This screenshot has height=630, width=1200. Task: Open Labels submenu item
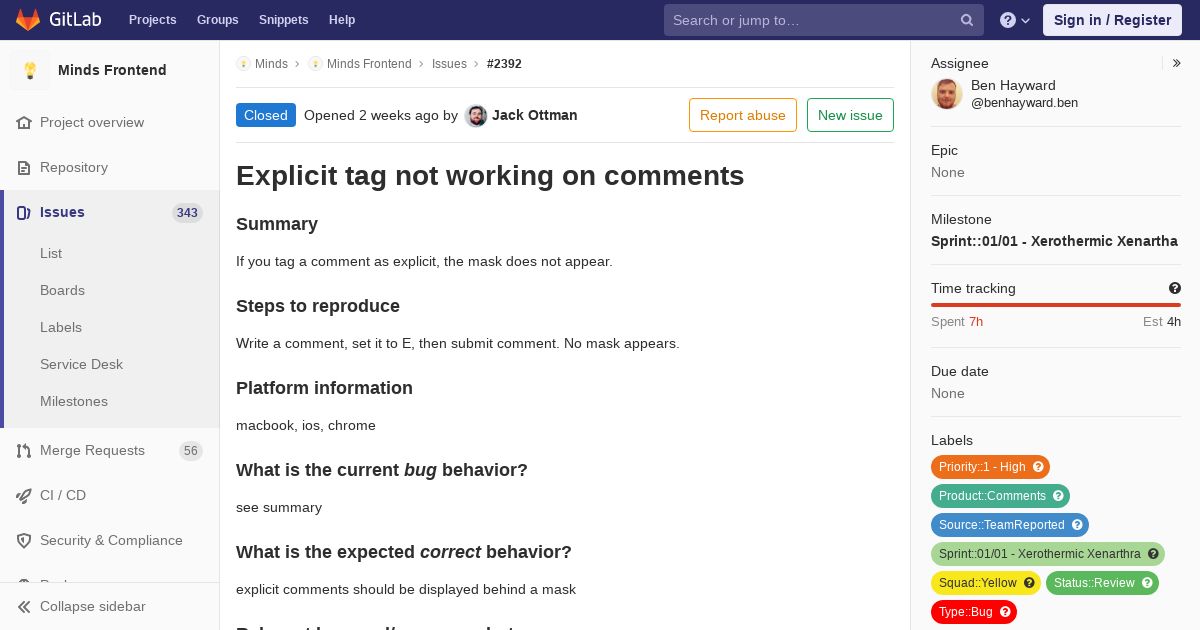pyautogui.click(x=61, y=327)
